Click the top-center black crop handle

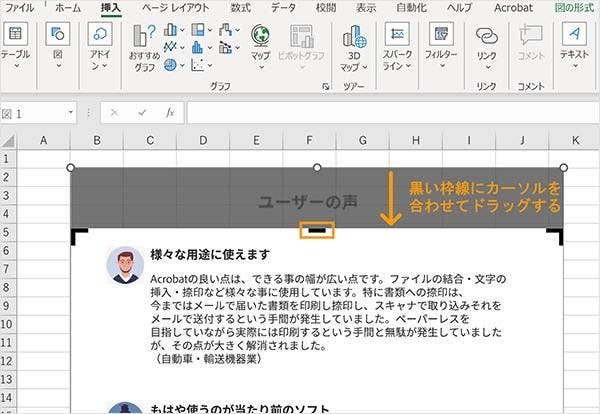[x=317, y=230]
